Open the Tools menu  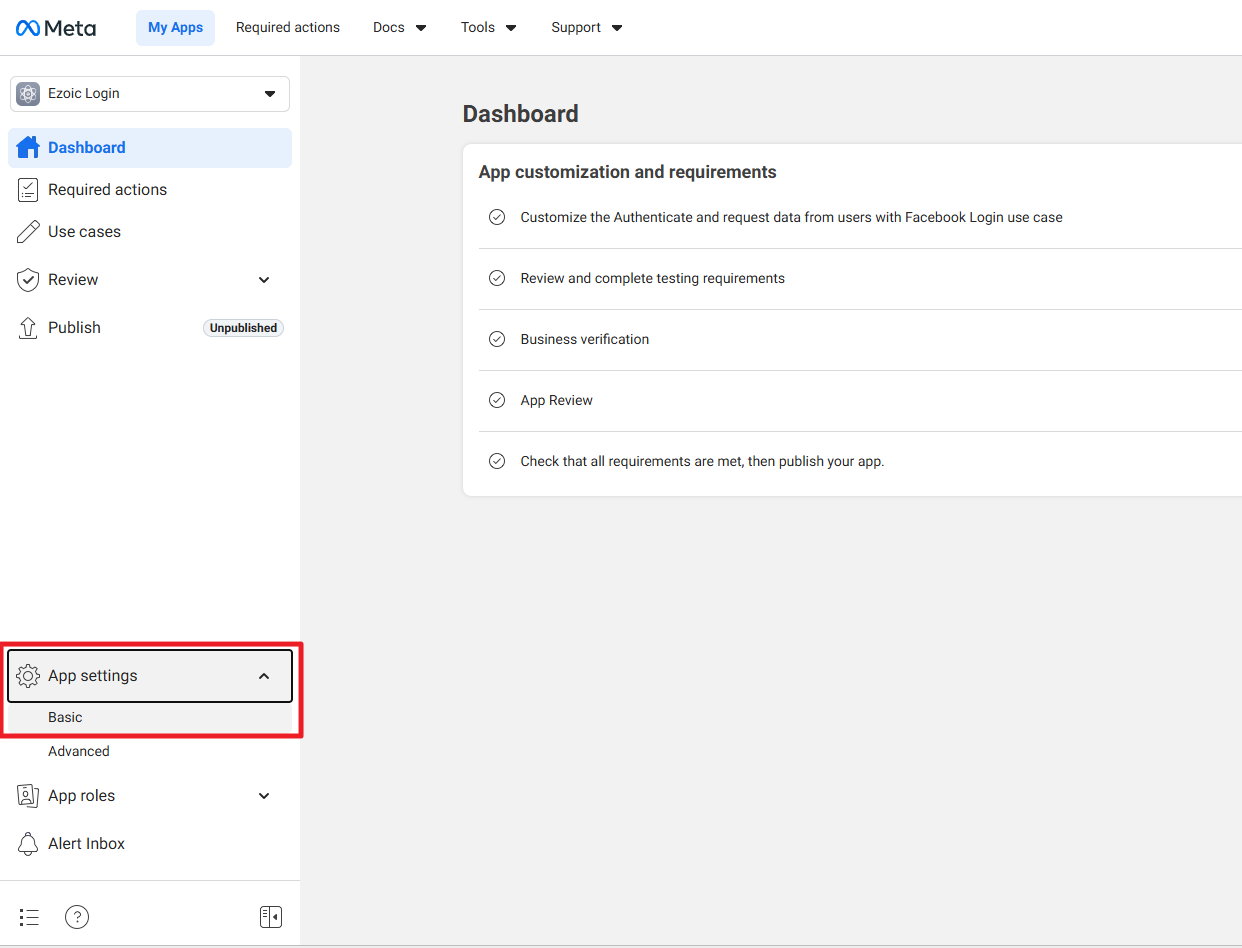coord(489,28)
